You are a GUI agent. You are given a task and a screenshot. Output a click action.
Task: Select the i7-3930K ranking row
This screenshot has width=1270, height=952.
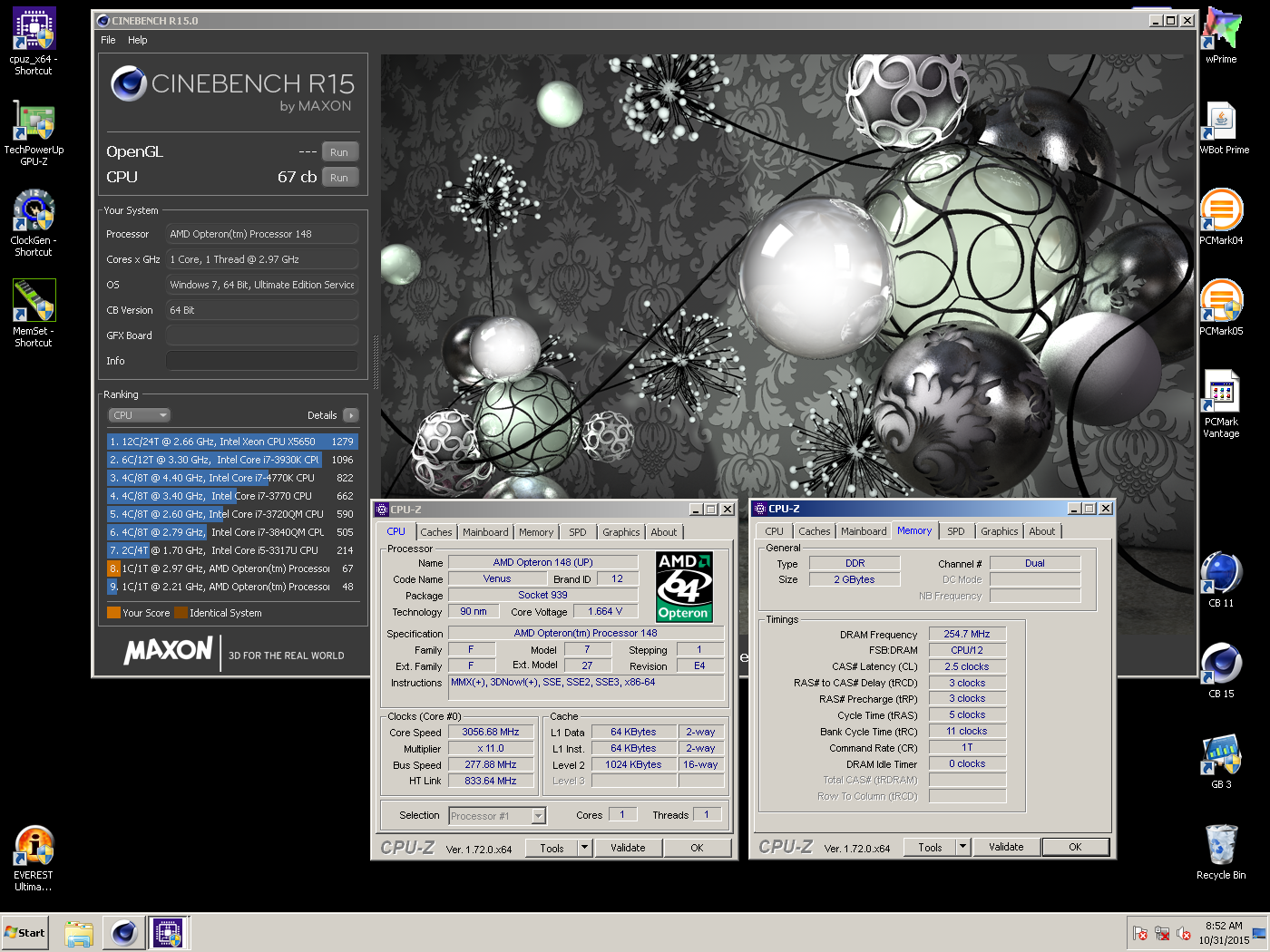coord(232,460)
